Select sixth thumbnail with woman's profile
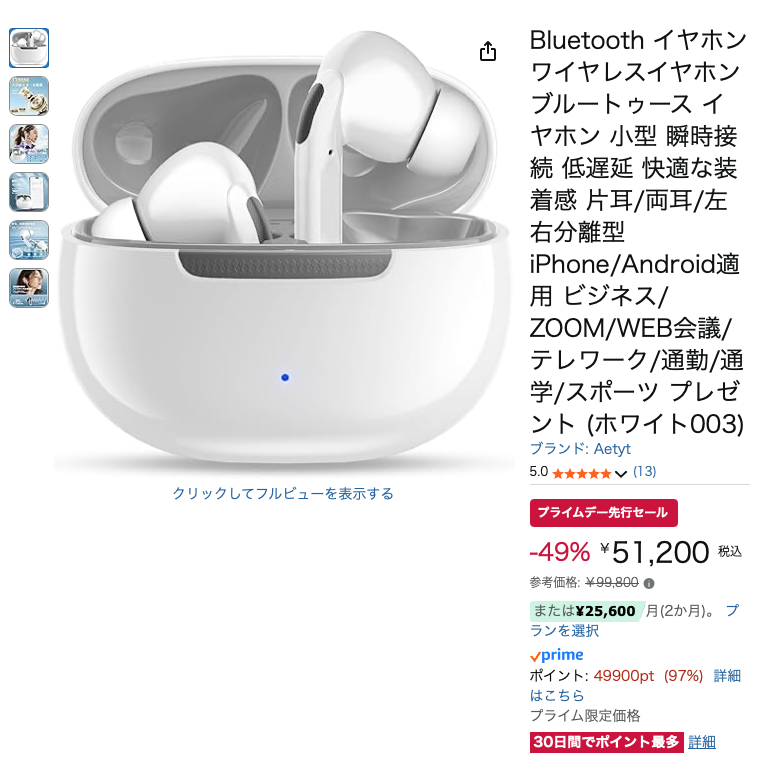761x761 pixels. tap(29, 288)
